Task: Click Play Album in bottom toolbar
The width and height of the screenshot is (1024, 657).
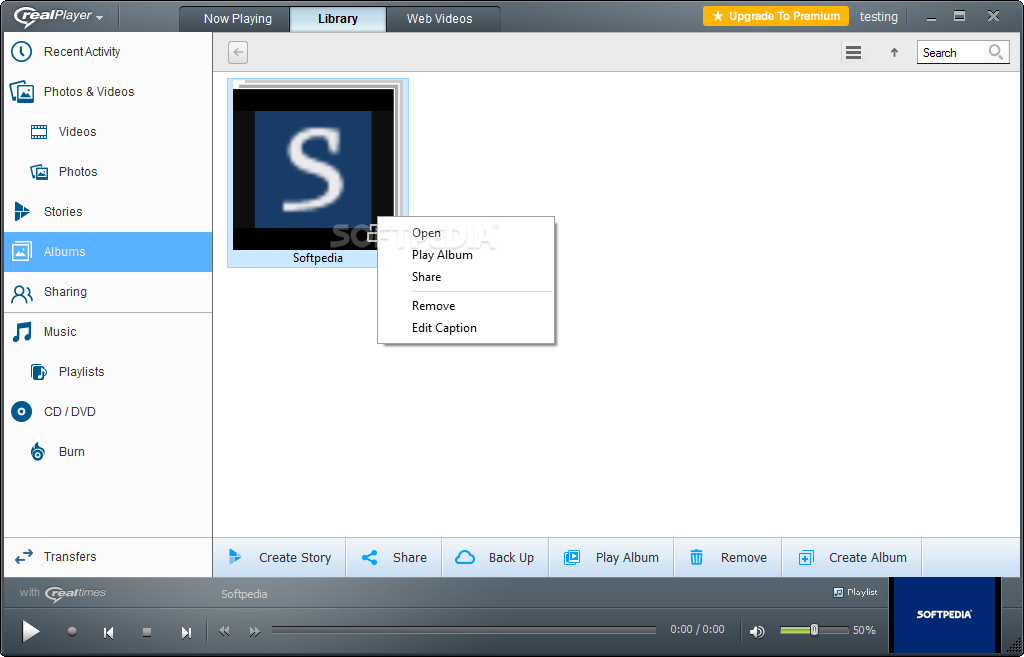Action: pos(611,558)
